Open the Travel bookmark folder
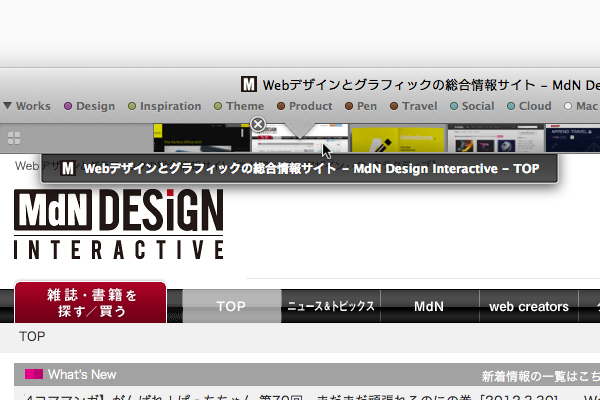The image size is (600, 400). click(x=414, y=106)
